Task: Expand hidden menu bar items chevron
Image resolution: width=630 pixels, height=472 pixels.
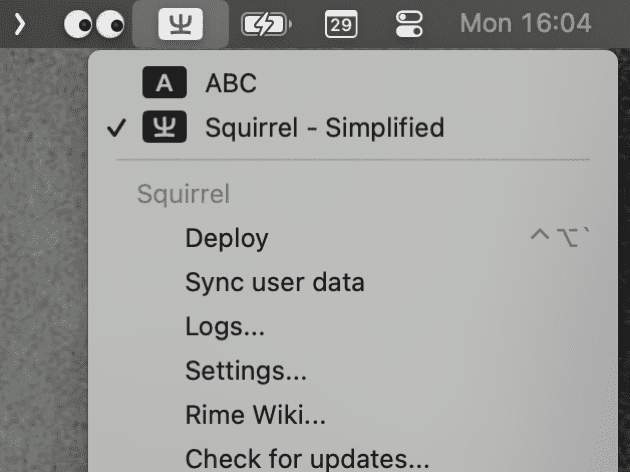Action: (19, 23)
